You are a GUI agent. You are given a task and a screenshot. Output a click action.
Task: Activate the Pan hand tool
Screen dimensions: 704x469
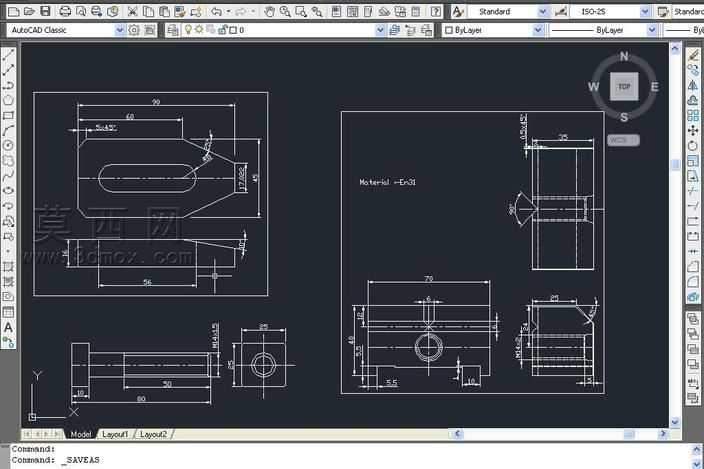pos(269,11)
